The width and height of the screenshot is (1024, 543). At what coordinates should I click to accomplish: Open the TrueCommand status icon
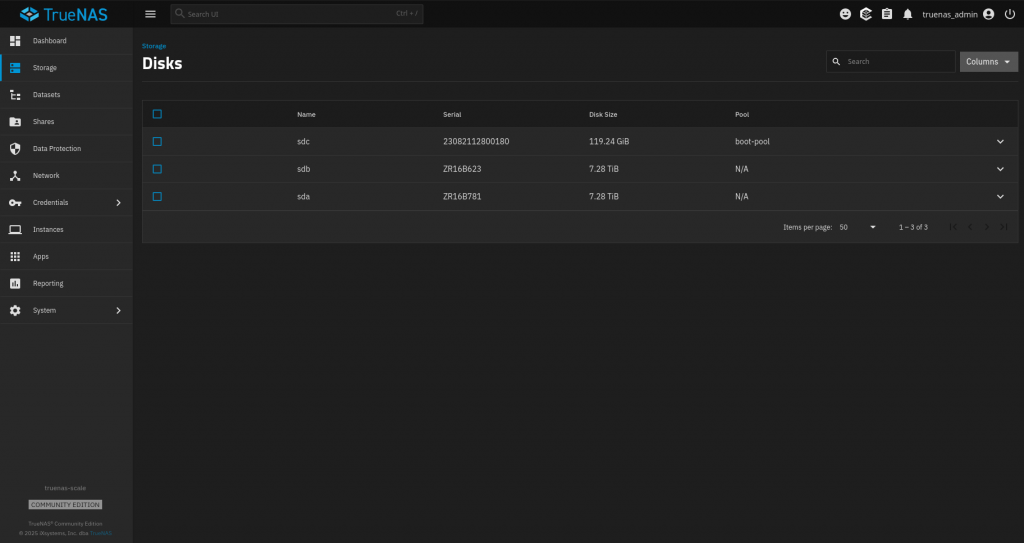(x=866, y=14)
